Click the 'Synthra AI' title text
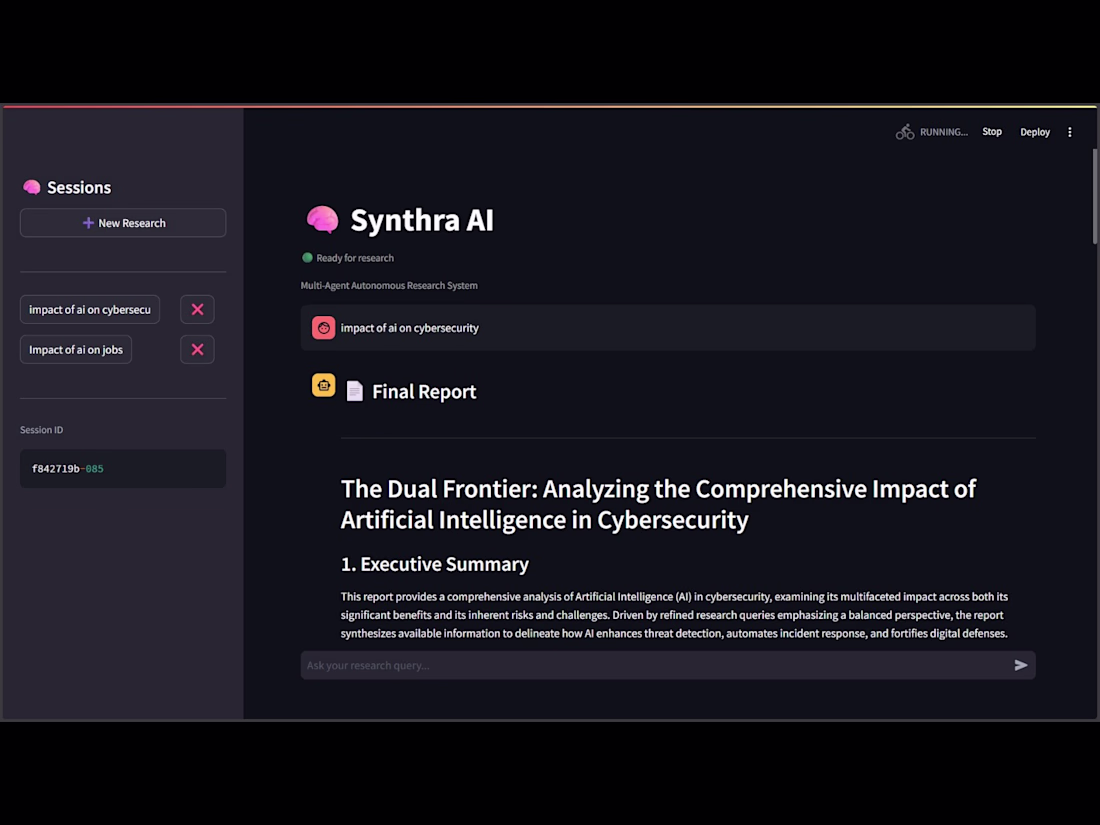The height and width of the screenshot is (825, 1100). click(x=422, y=220)
